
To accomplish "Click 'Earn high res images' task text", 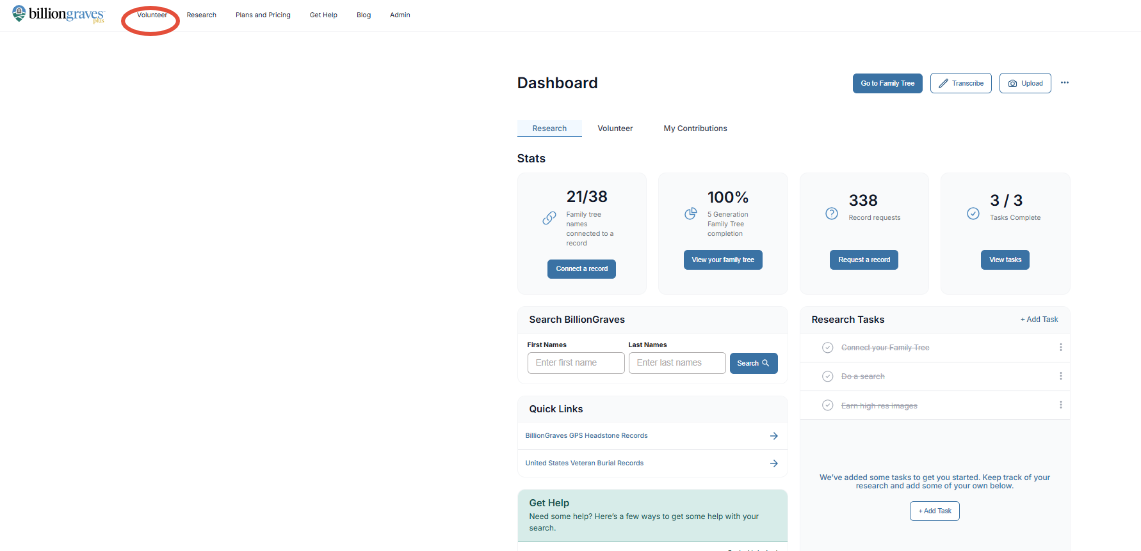I will click(x=879, y=405).
